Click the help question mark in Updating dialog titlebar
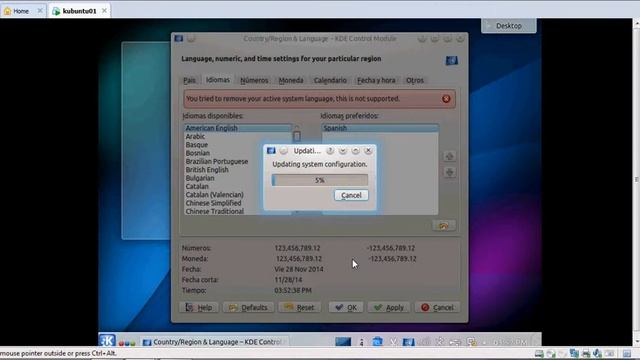640x360 pixels. [x=330, y=151]
